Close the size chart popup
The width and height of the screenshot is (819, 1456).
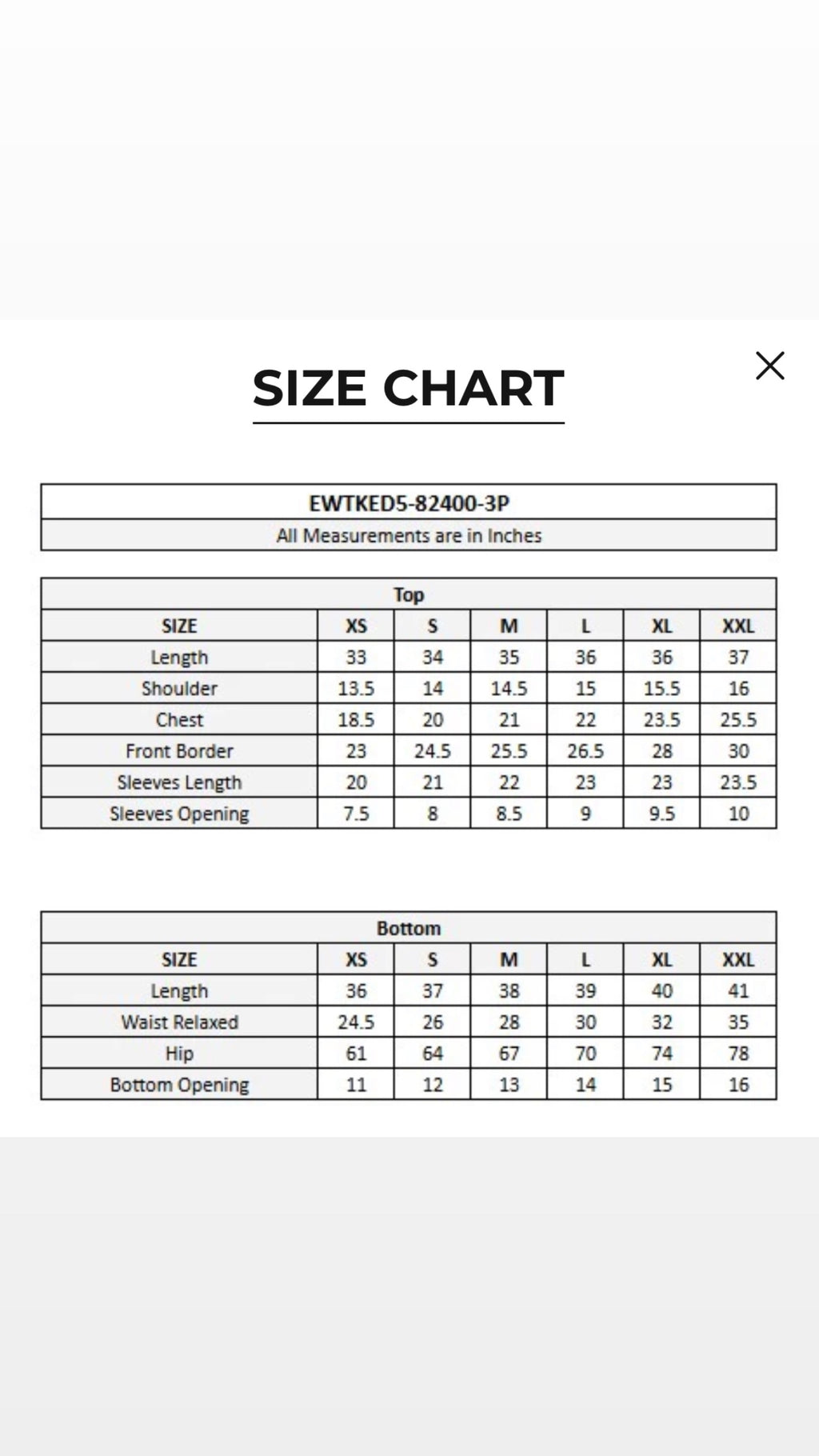[x=769, y=366]
